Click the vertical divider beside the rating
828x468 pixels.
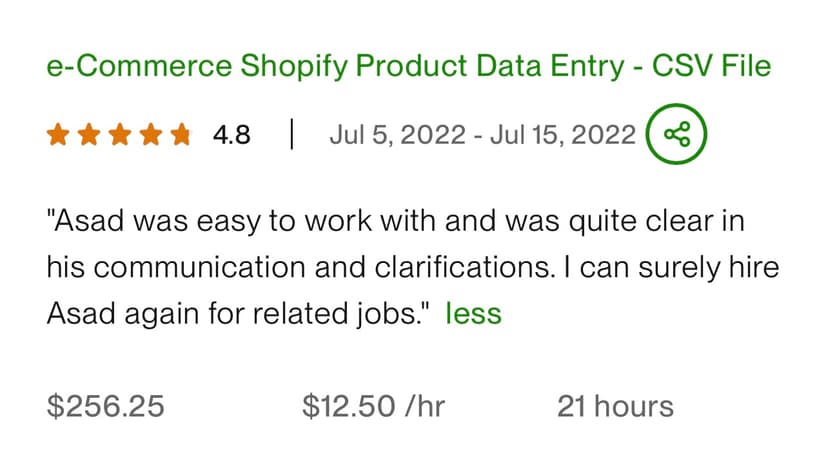(291, 134)
